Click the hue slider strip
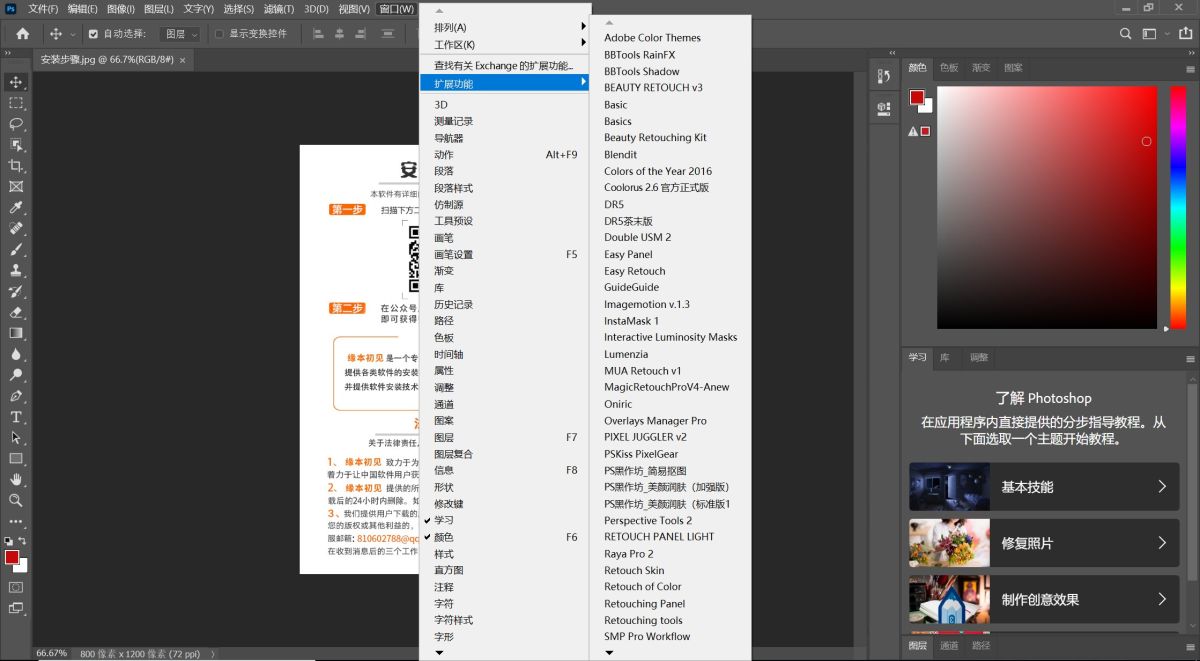Screen dimensions: 1200x661 (x=1178, y=207)
